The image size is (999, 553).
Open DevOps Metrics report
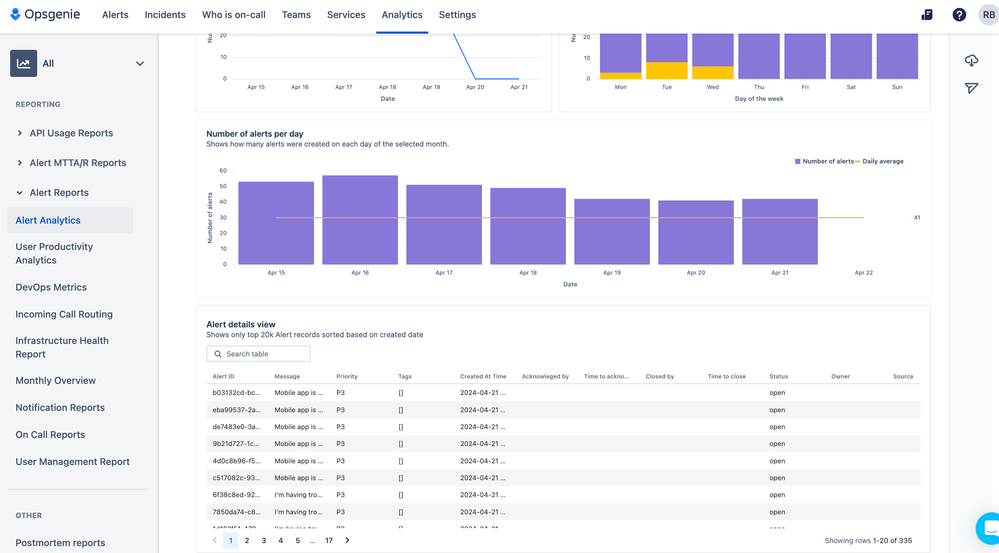(x=51, y=287)
